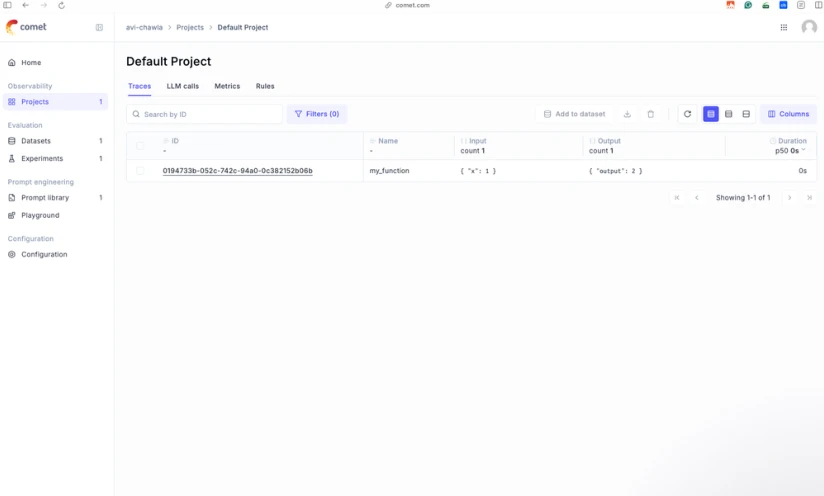Open trace ID 0194733b-052c-742c link
This screenshot has width=824, height=496.
(238, 171)
